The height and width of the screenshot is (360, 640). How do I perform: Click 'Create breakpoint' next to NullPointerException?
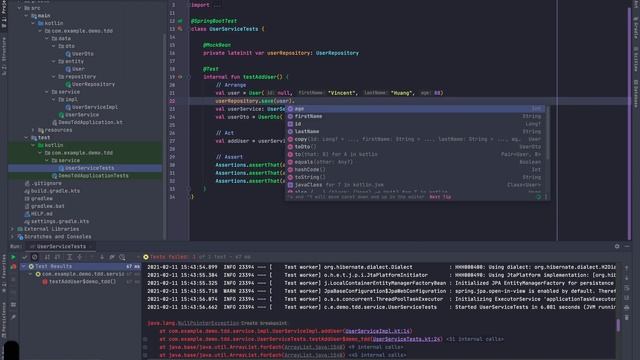pyautogui.click(x=264, y=323)
